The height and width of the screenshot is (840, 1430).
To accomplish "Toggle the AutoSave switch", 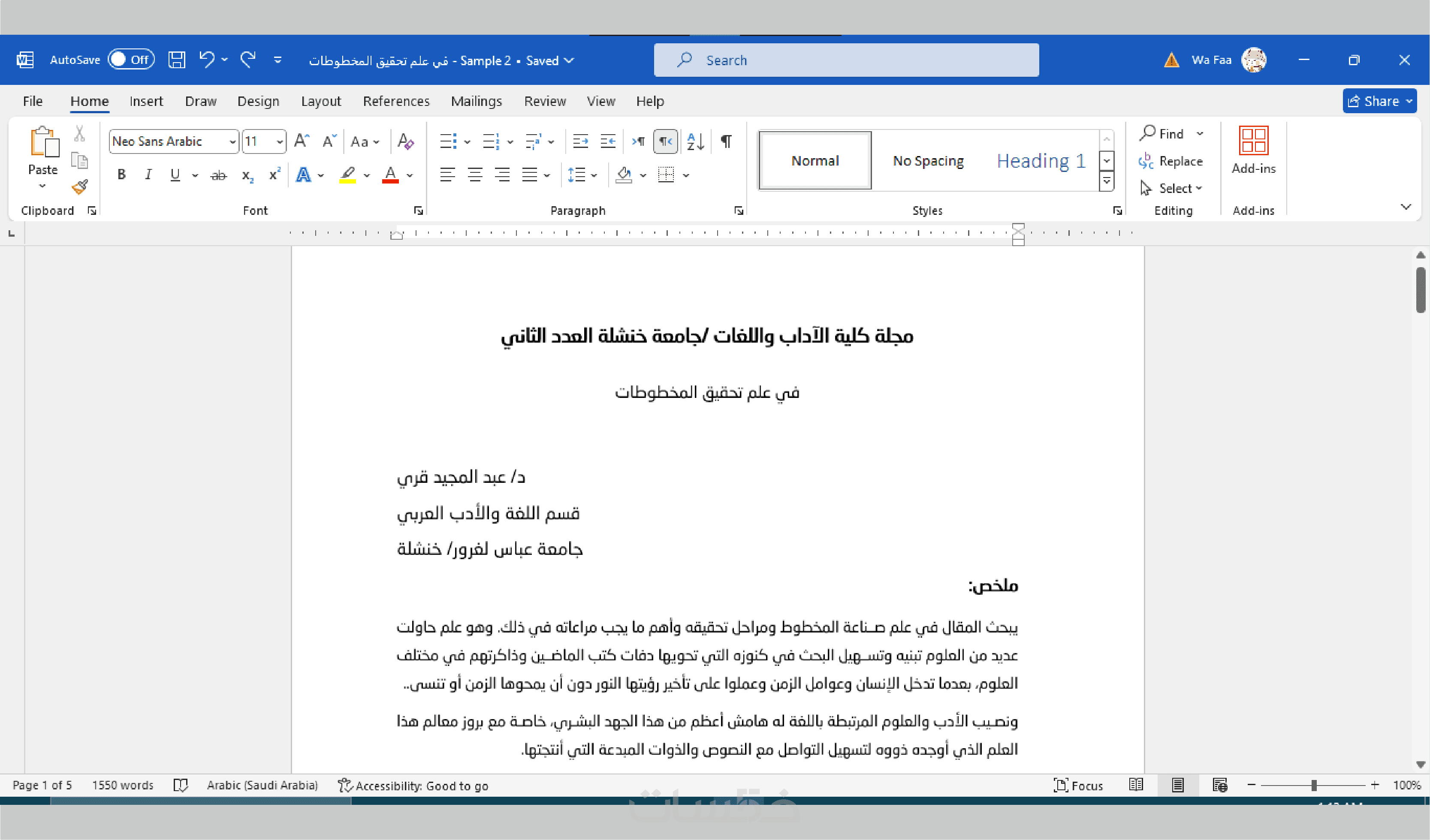I will [x=131, y=60].
